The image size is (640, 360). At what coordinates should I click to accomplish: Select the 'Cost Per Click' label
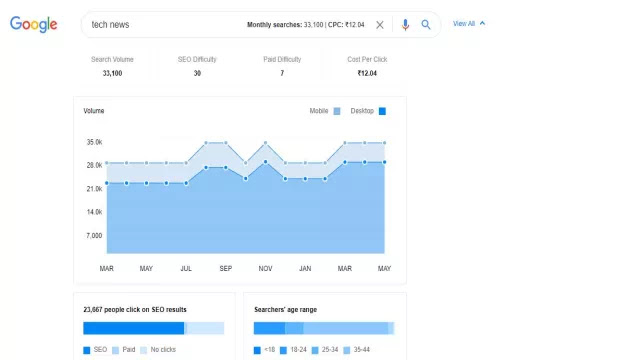coord(367,60)
